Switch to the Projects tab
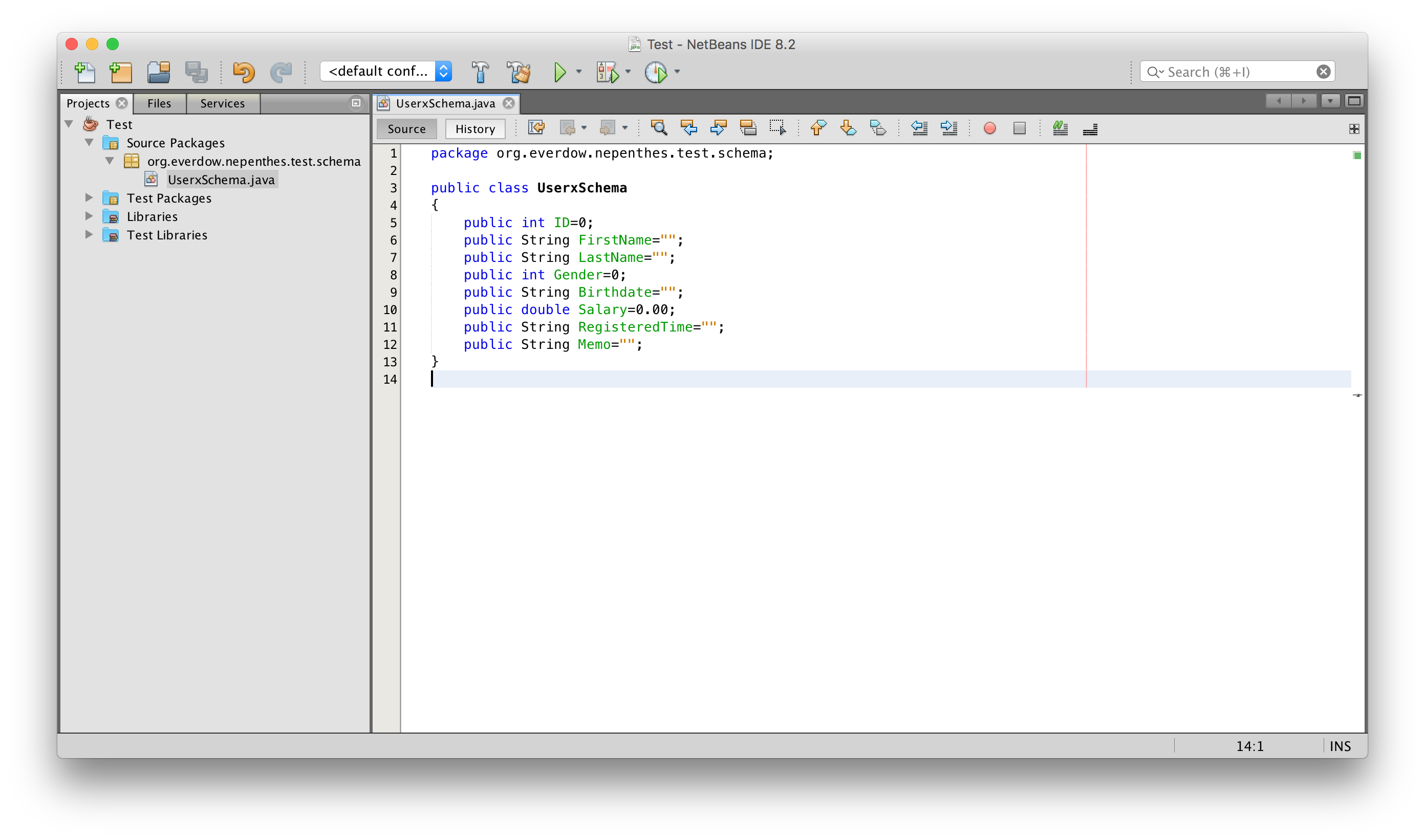The height and width of the screenshot is (840, 1425). coord(88,103)
